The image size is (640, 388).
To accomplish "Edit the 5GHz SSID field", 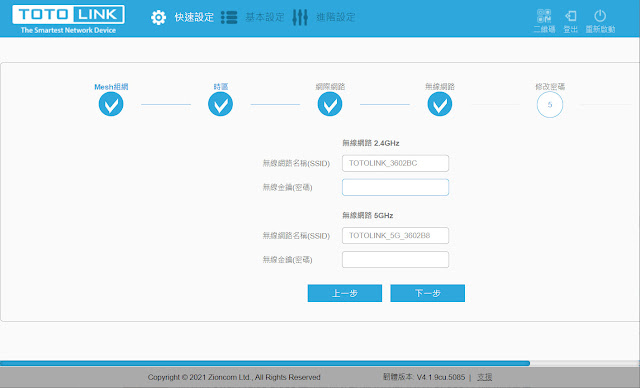I will pyautogui.click(x=396, y=235).
